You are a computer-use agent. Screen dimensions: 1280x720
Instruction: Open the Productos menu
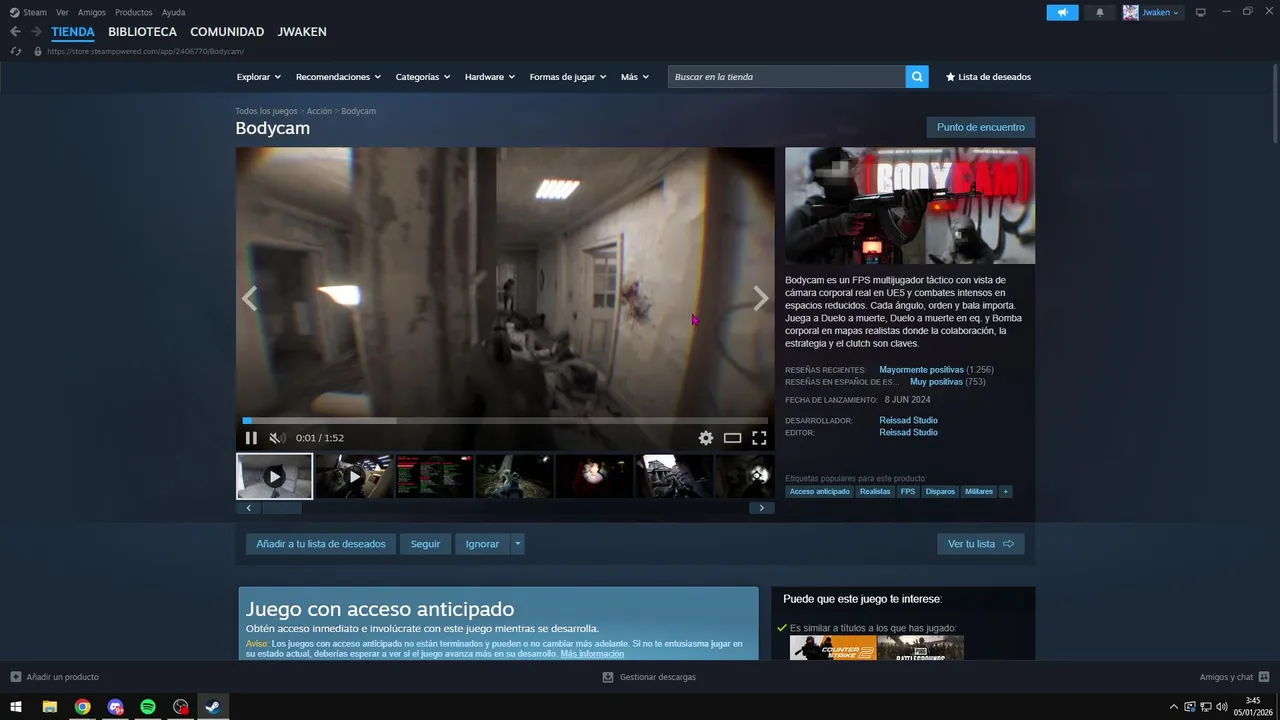coord(134,12)
